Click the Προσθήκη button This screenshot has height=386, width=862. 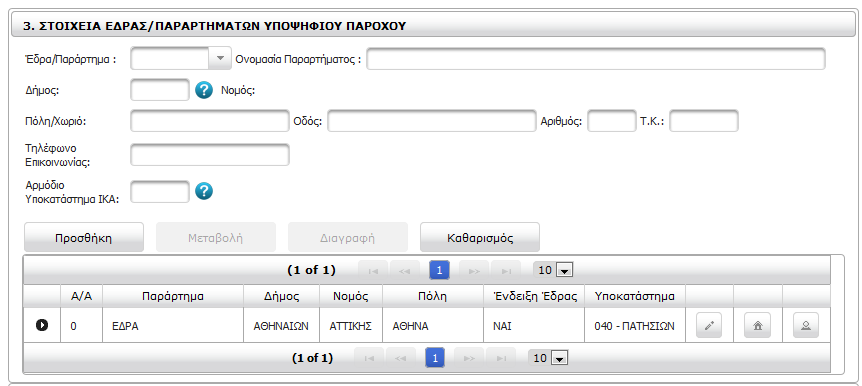[x=84, y=238]
